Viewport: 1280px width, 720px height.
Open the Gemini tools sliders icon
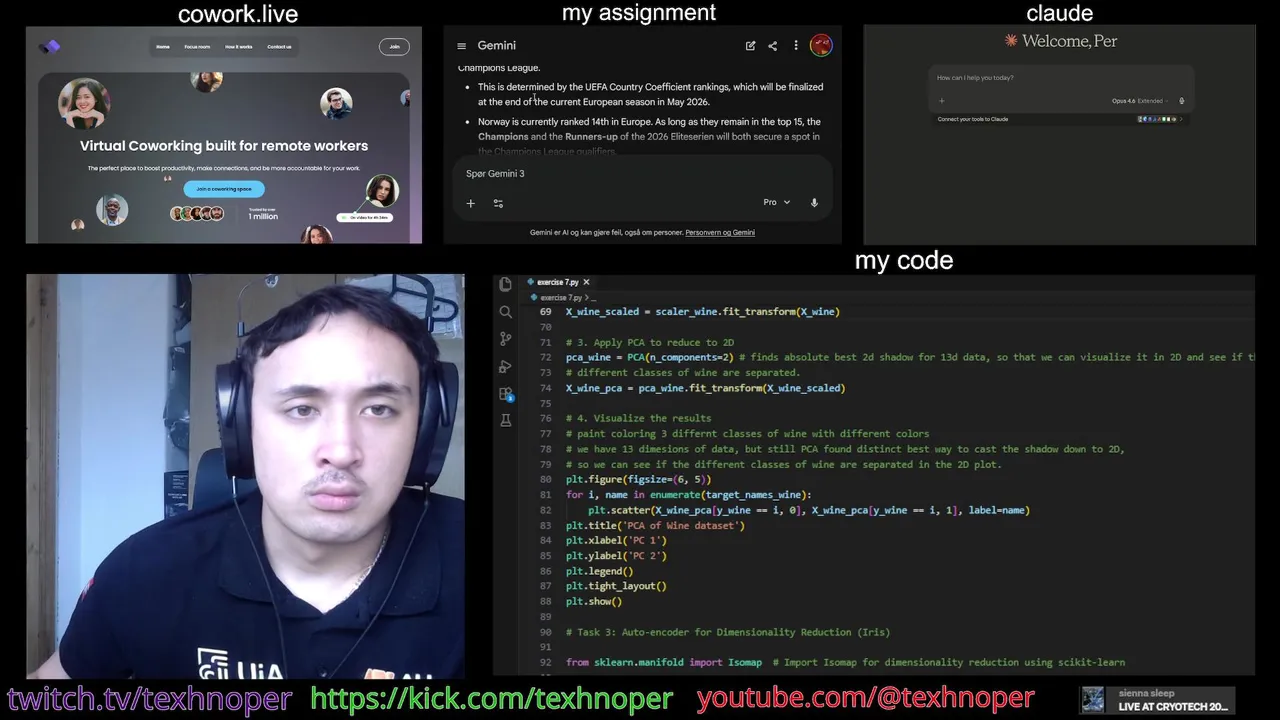498,203
